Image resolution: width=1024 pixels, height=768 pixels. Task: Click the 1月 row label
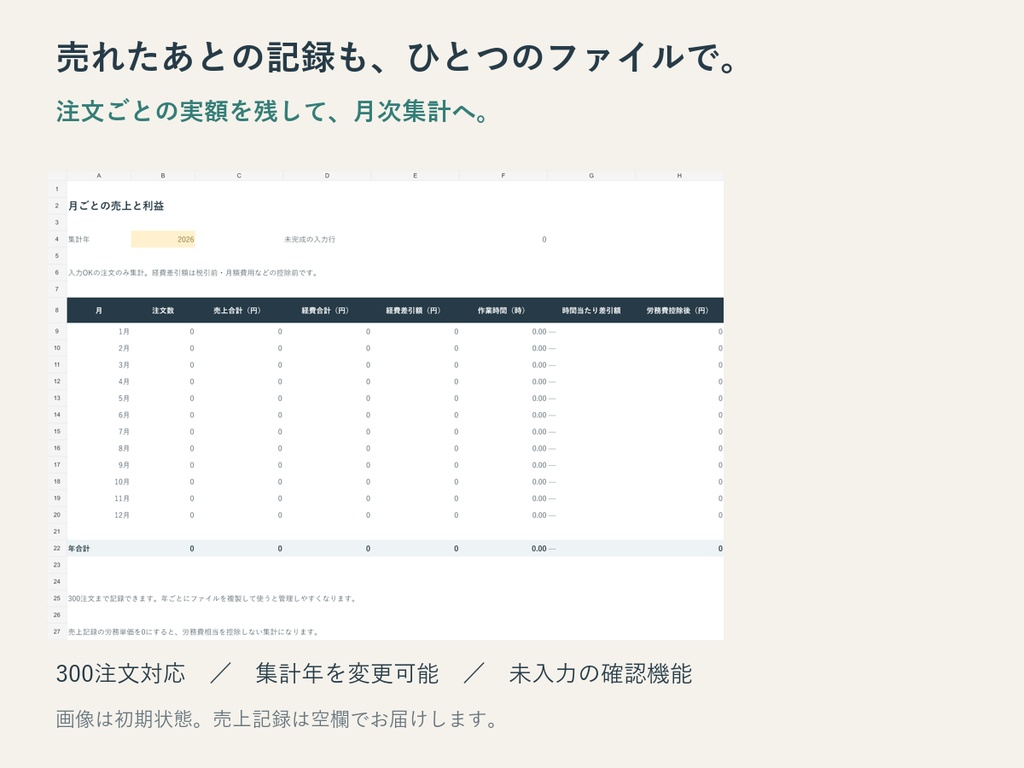[x=123, y=332]
